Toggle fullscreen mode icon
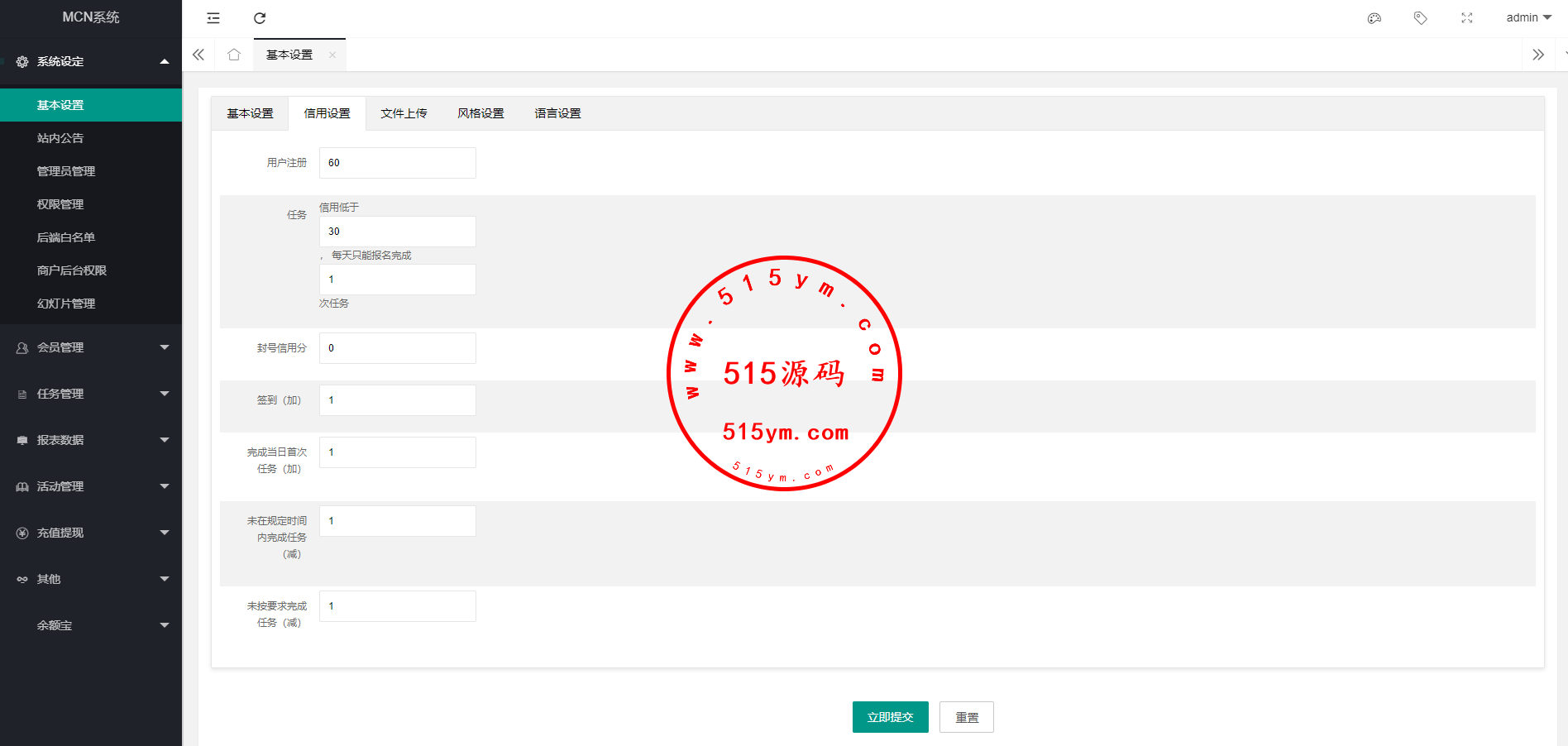The width and height of the screenshot is (1568, 746). 1467,18
